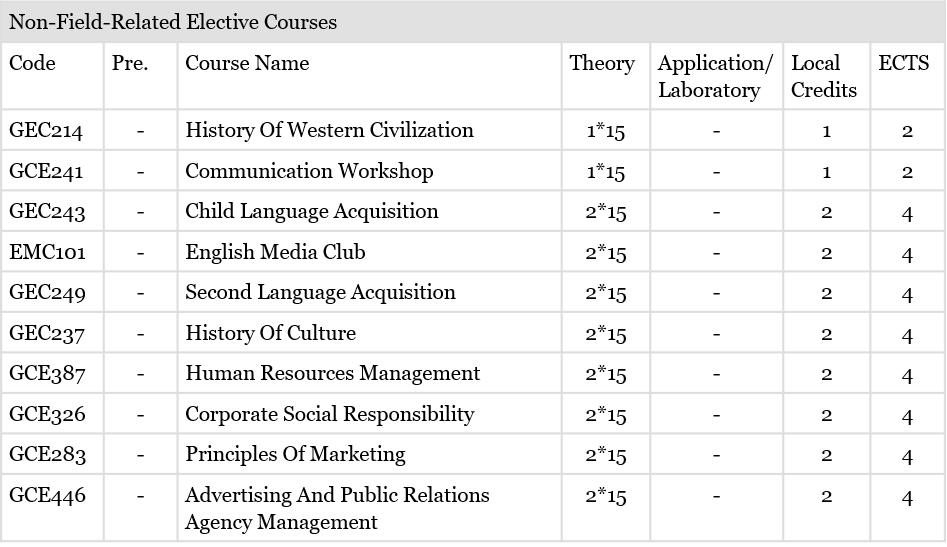Select the Communication Workshop course name
Screen dimensions: 947x547
pyautogui.click(x=309, y=171)
